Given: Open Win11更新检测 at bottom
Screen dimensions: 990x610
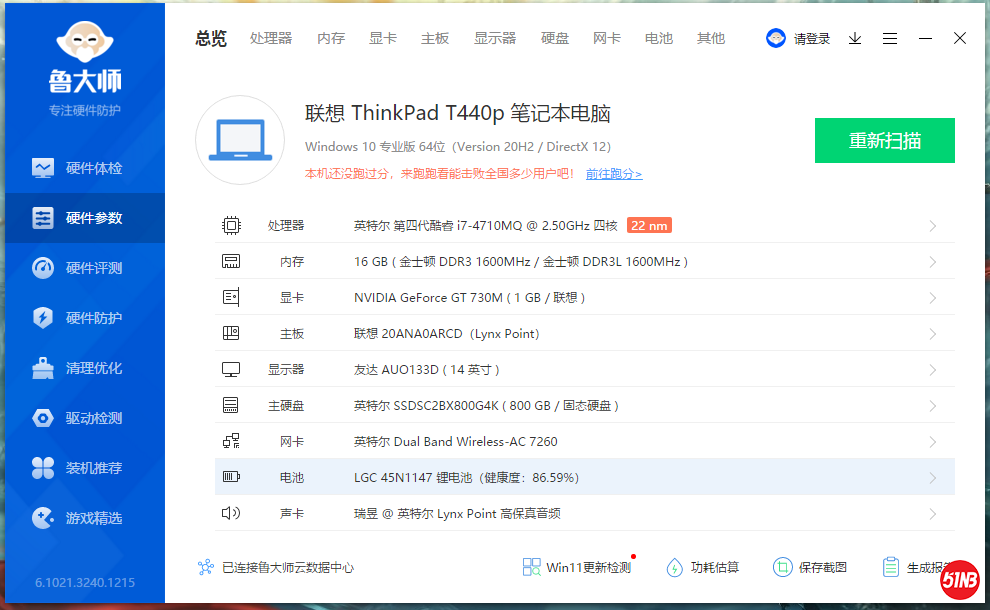Looking at the screenshot, I should coord(577,567).
